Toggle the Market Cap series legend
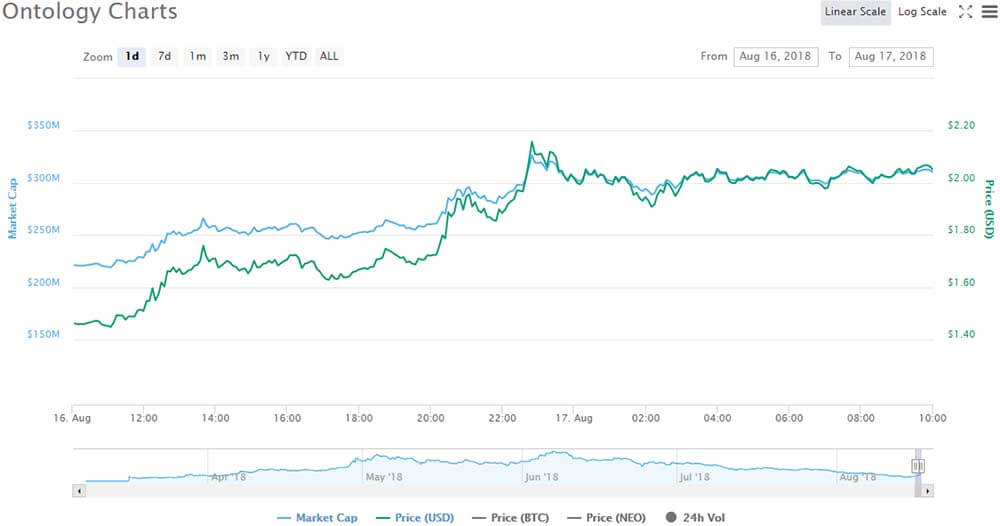The height and width of the screenshot is (526, 1000). (x=318, y=518)
